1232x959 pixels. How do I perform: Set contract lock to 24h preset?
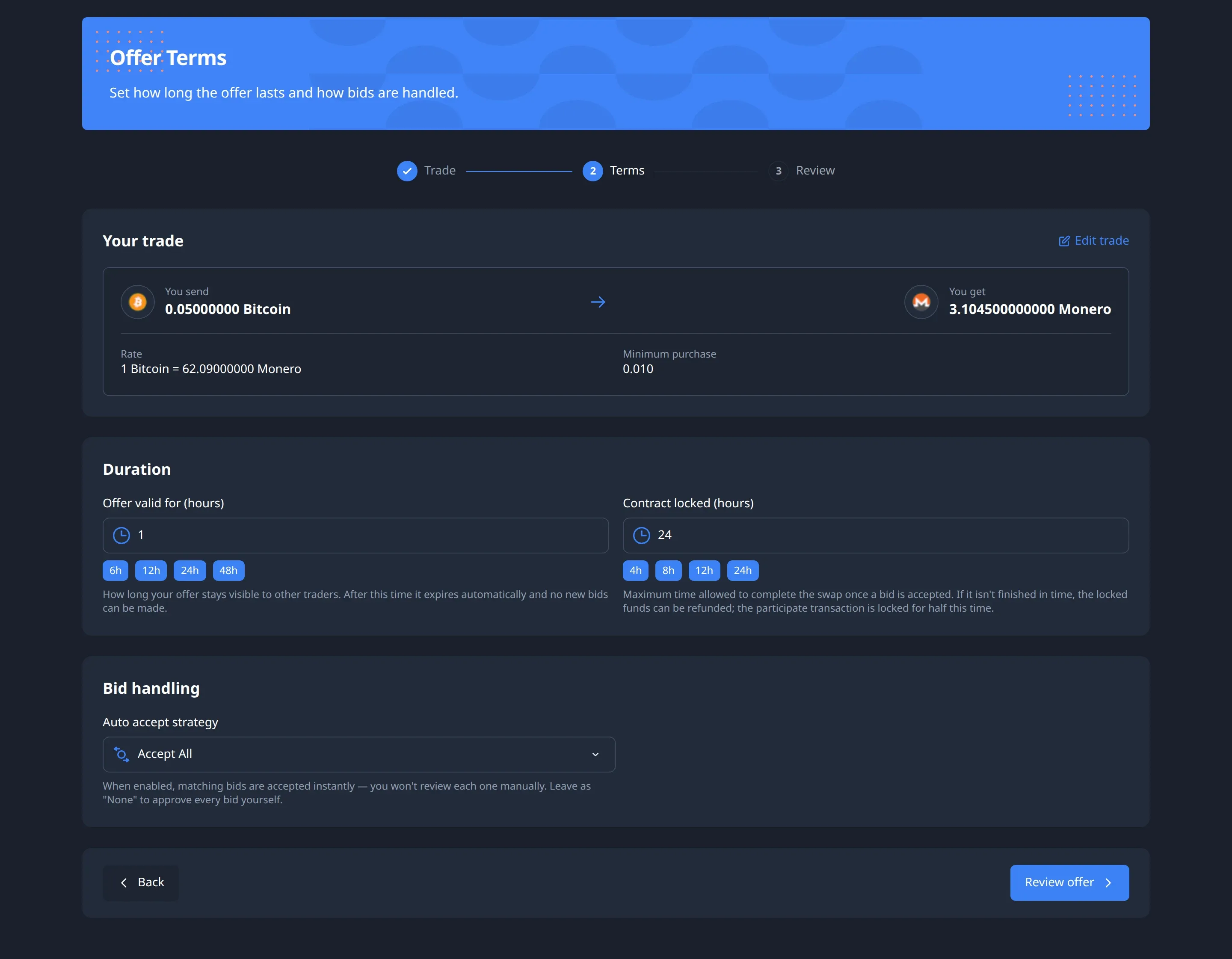click(x=743, y=570)
